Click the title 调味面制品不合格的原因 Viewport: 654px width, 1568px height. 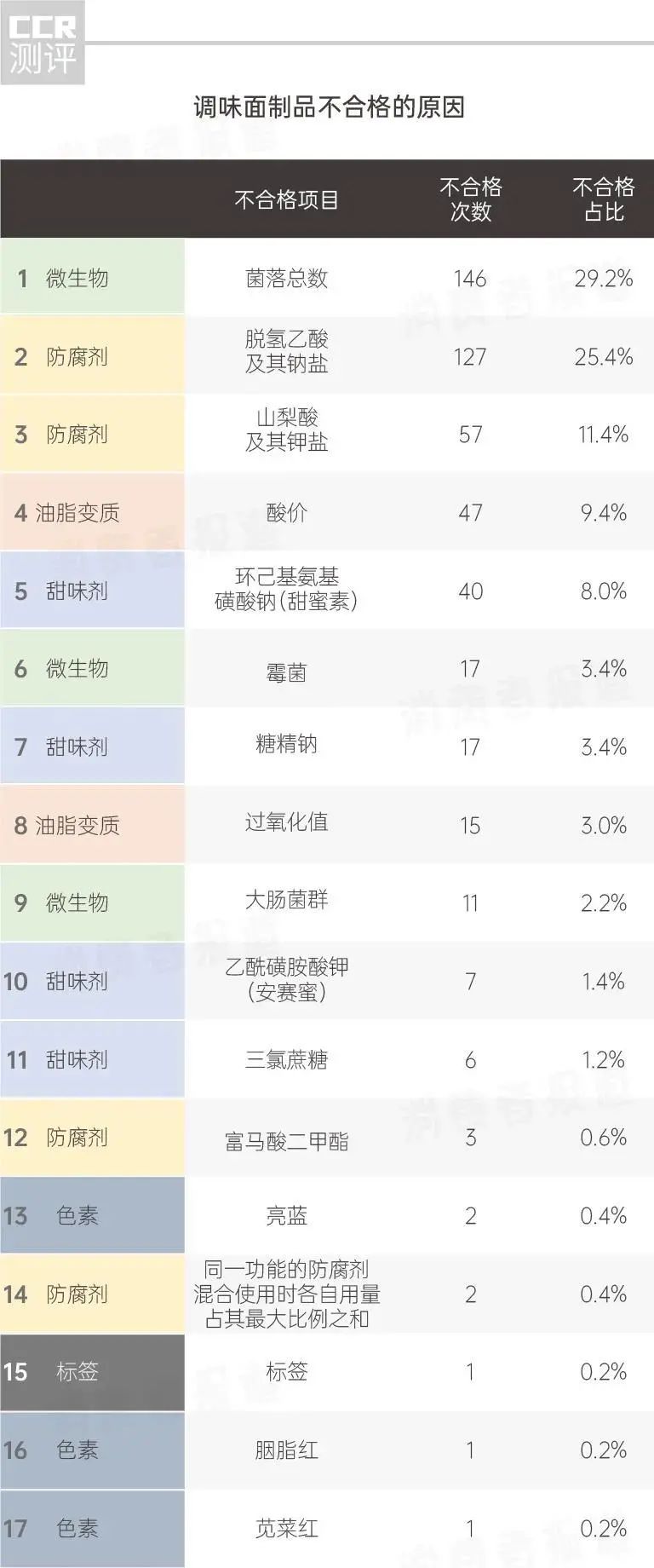click(329, 108)
